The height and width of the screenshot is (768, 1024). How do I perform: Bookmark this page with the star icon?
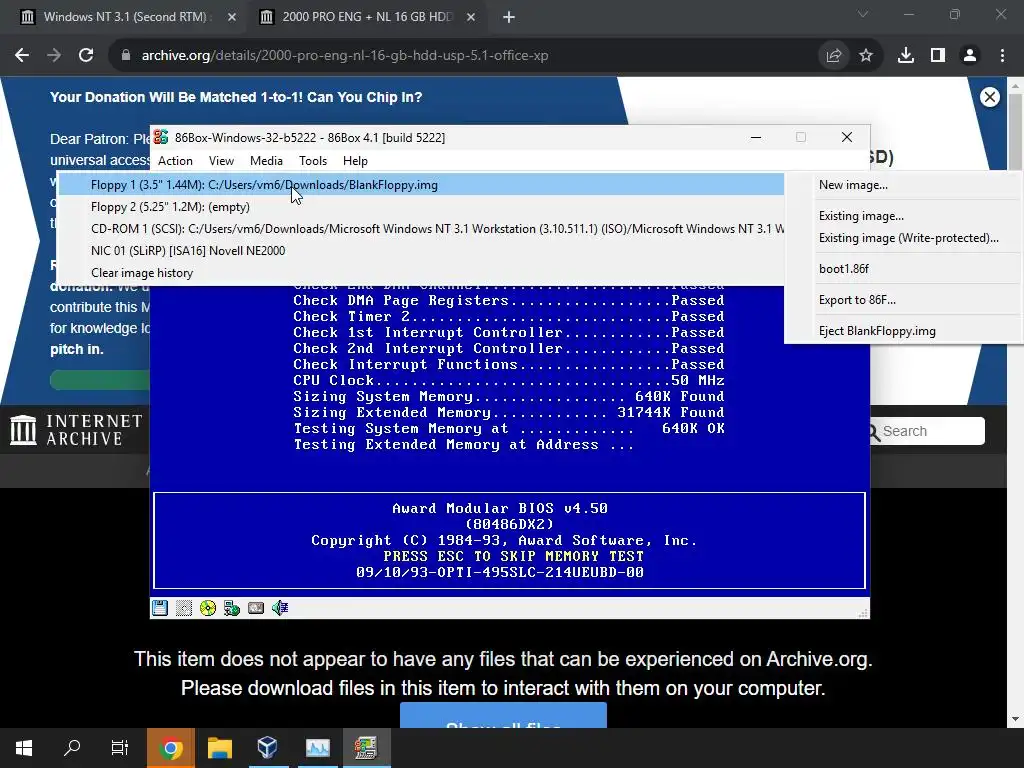tap(866, 56)
